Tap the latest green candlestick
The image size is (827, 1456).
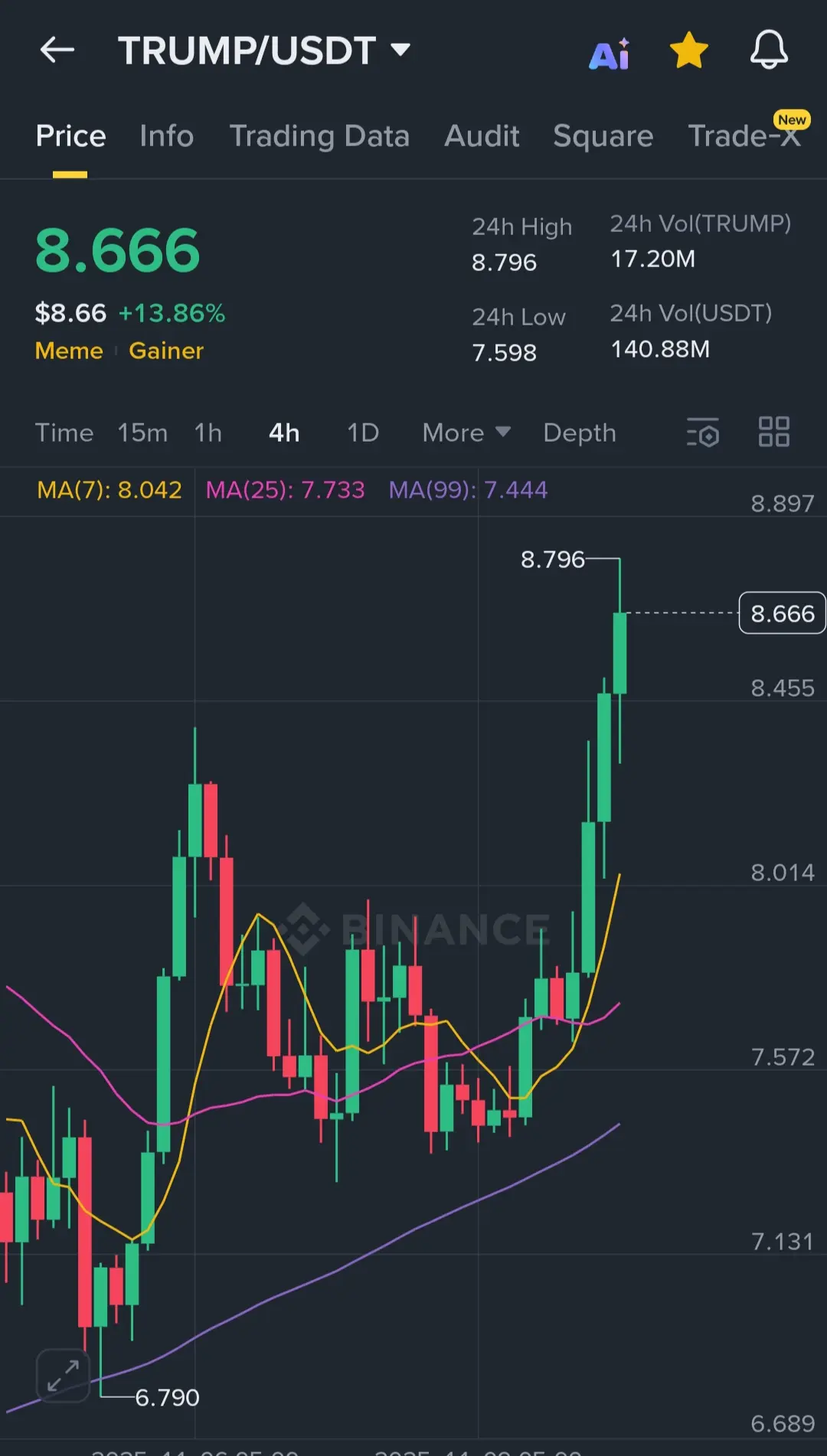pyautogui.click(x=619, y=653)
